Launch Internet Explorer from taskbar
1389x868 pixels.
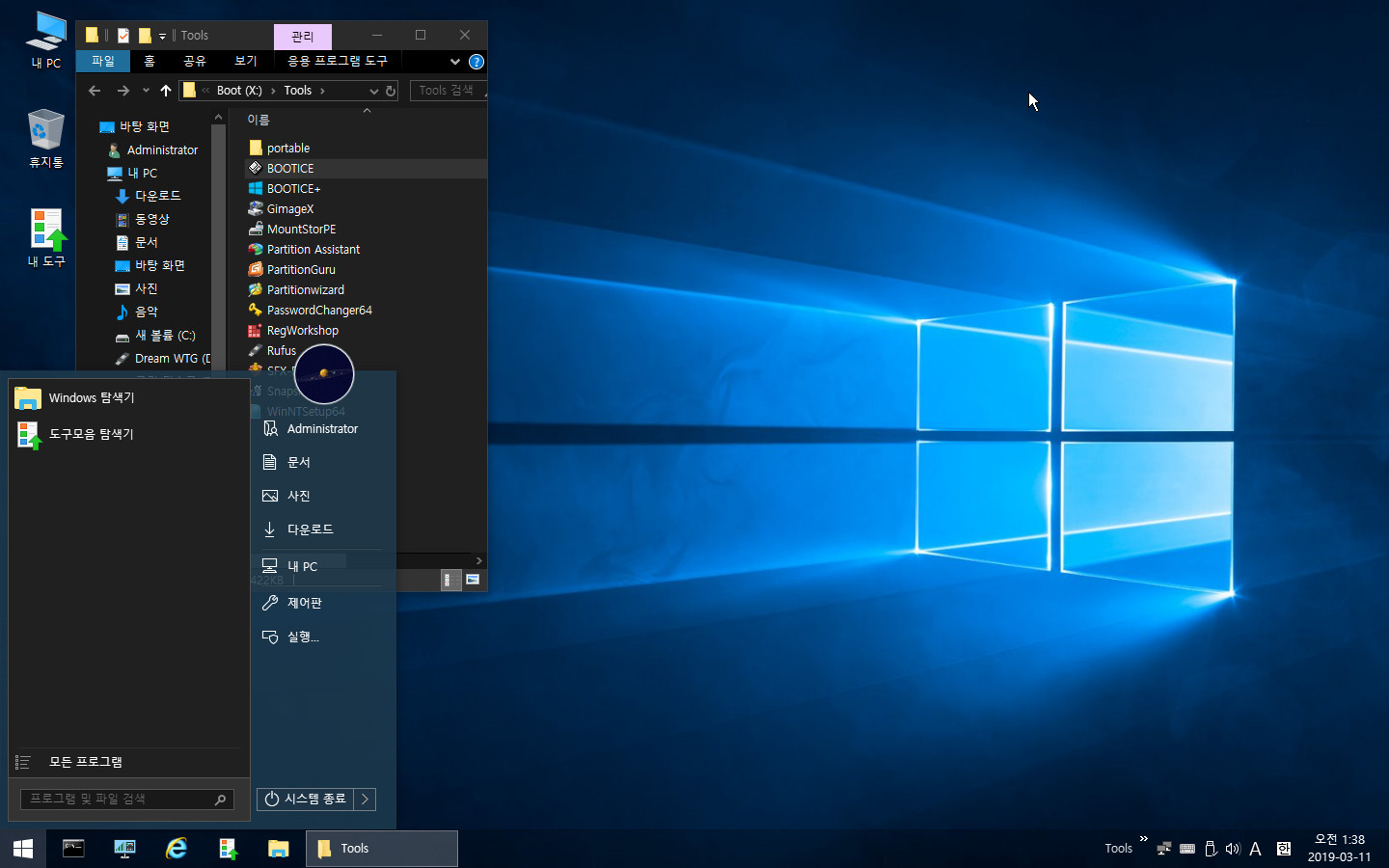click(177, 849)
